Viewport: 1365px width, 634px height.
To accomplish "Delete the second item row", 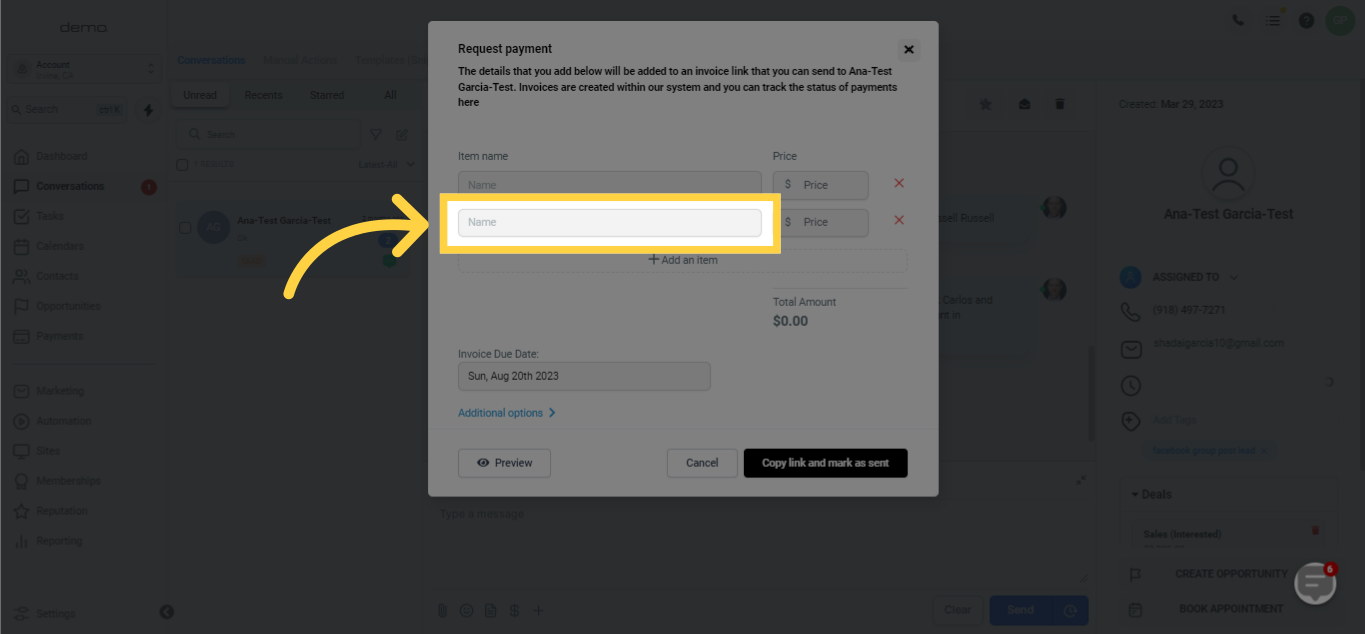I will coord(898,220).
